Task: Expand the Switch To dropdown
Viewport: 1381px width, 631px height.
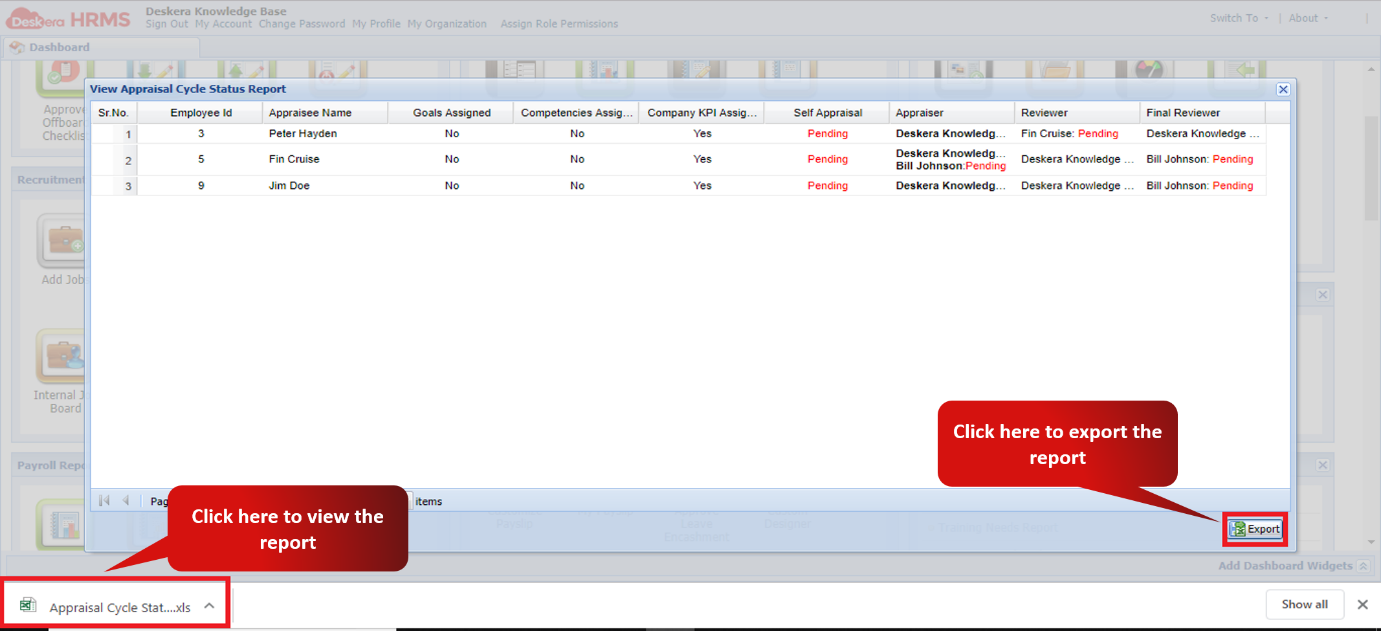Action: 1237,17
